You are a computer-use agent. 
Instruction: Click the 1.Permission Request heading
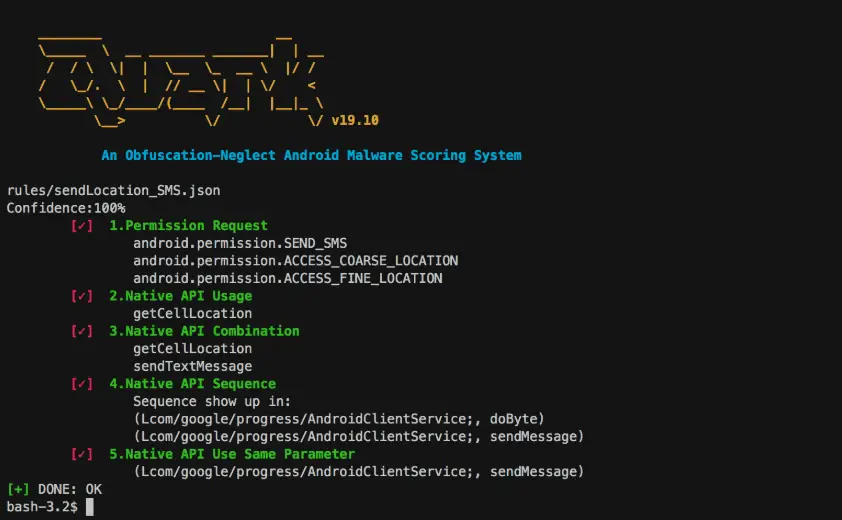pyautogui.click(x=188, y=226)
